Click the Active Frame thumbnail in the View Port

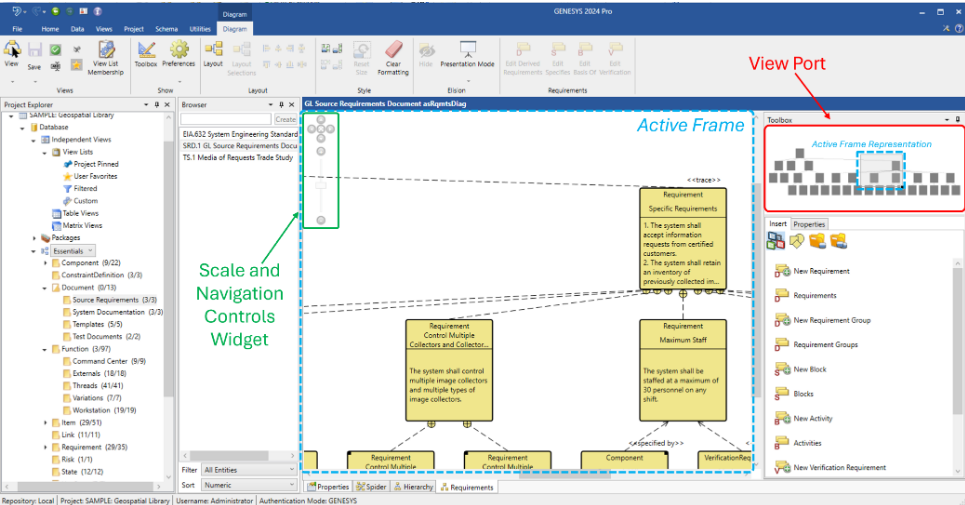pos(881,172)
